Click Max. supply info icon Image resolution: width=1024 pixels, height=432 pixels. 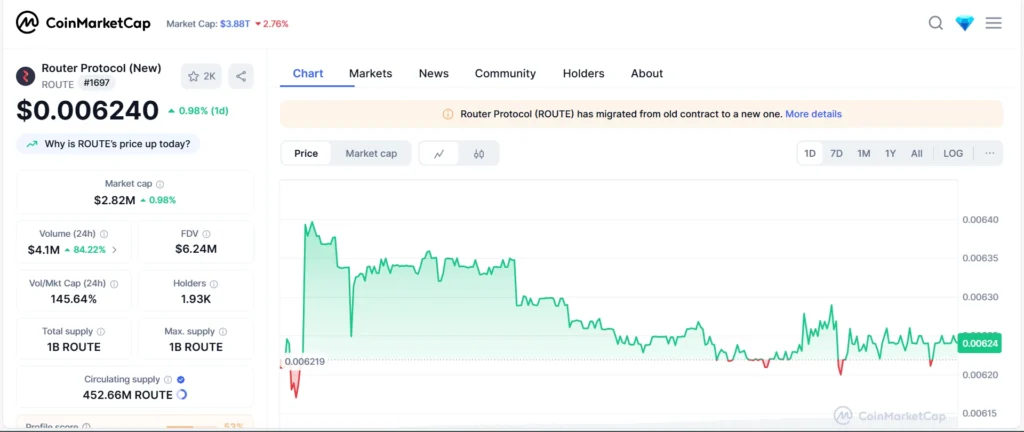tap(223, 332)
